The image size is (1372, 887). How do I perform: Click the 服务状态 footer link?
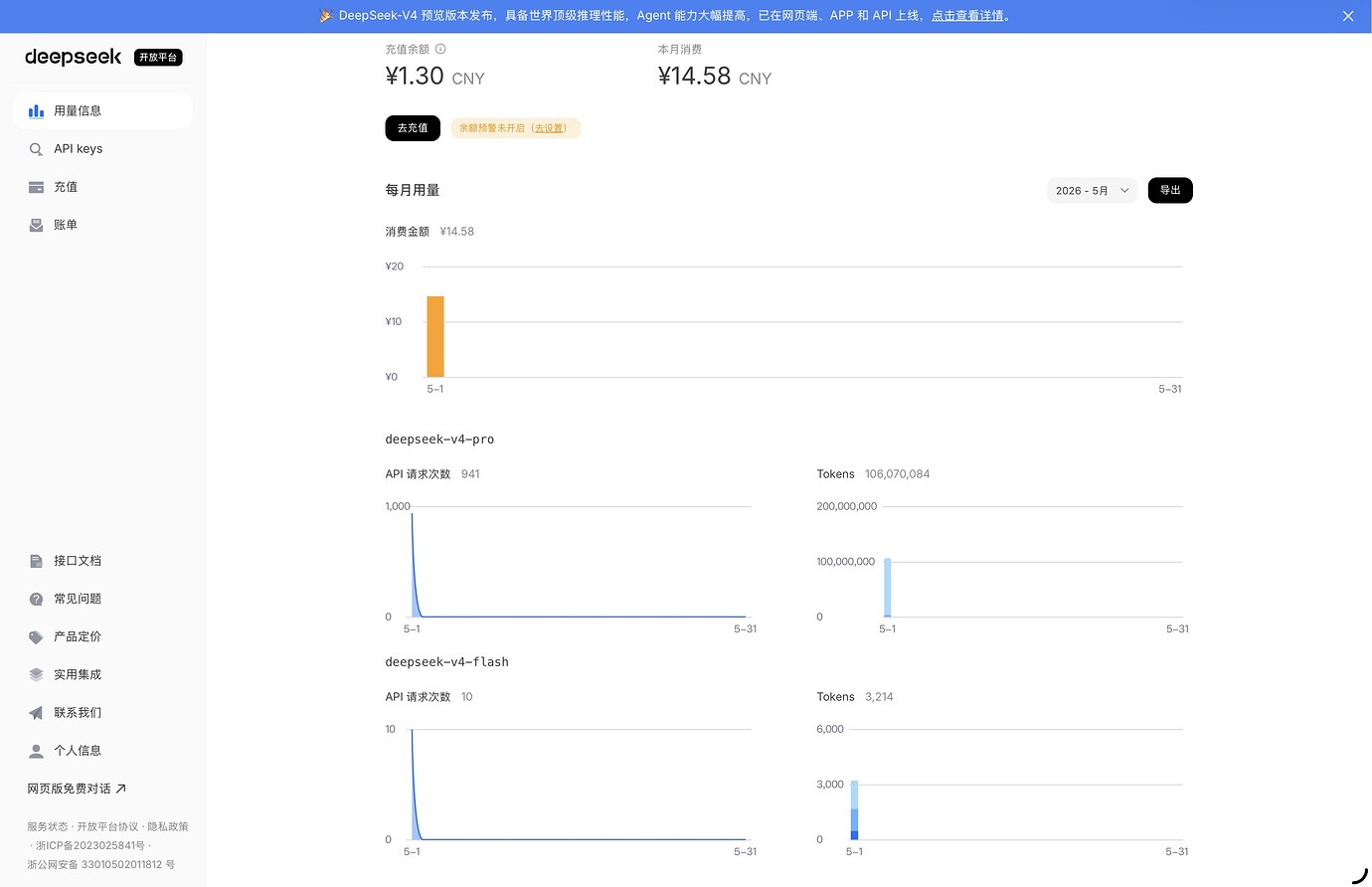point(48,826)
